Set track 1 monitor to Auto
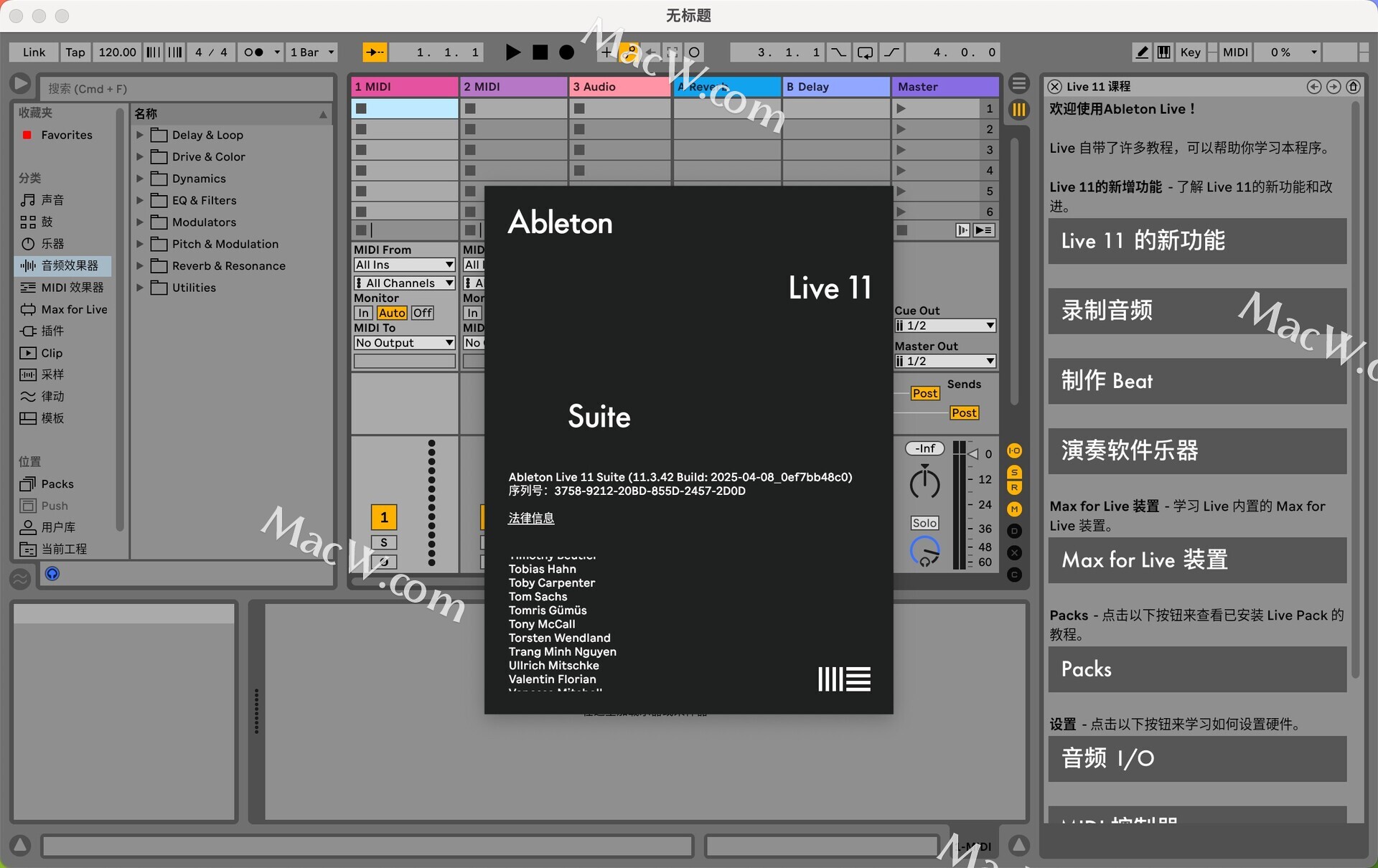The image size is (1378, 868). coord(392,313)
